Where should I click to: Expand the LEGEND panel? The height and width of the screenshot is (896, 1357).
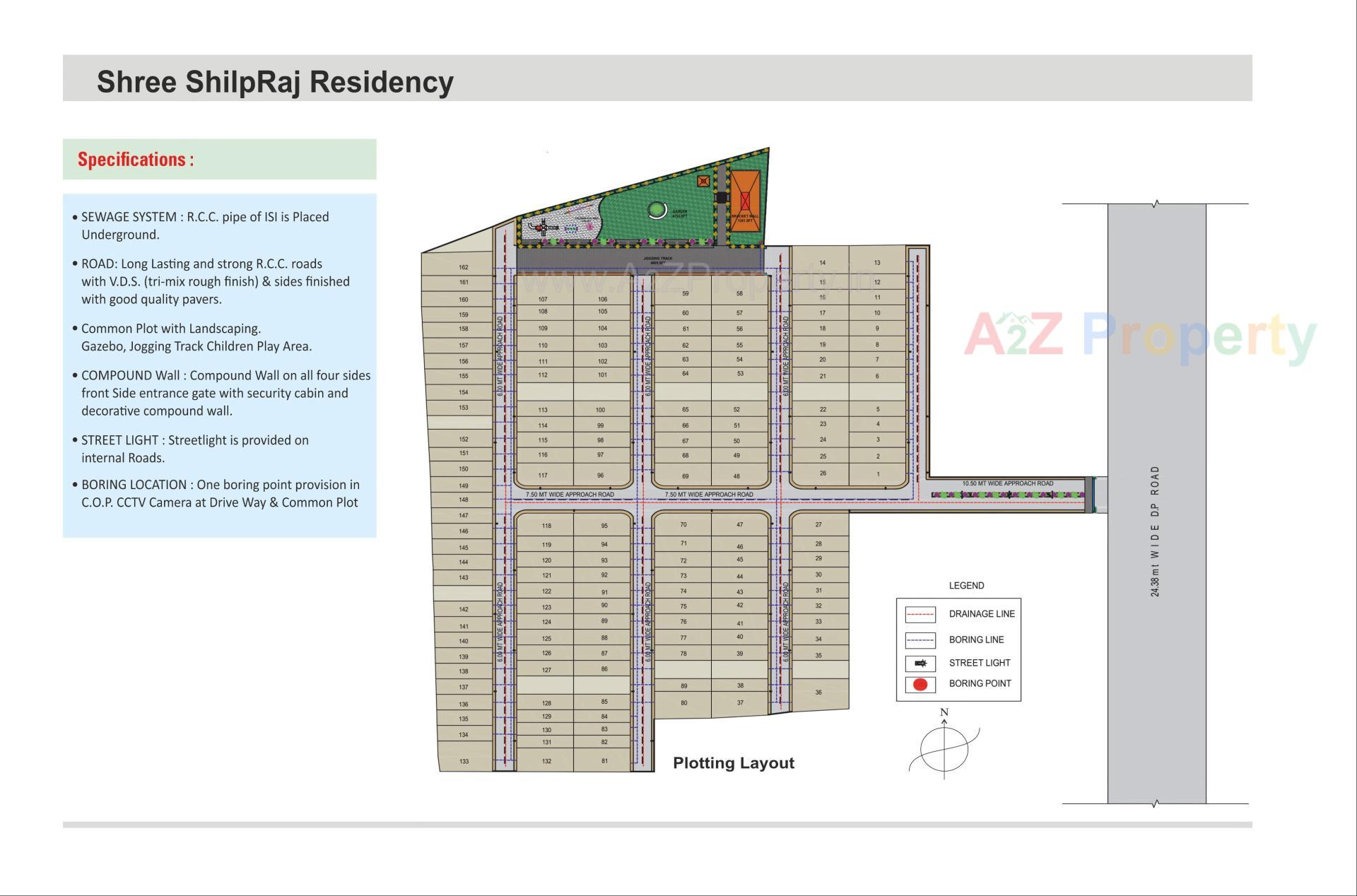click(x=966, y=584)
